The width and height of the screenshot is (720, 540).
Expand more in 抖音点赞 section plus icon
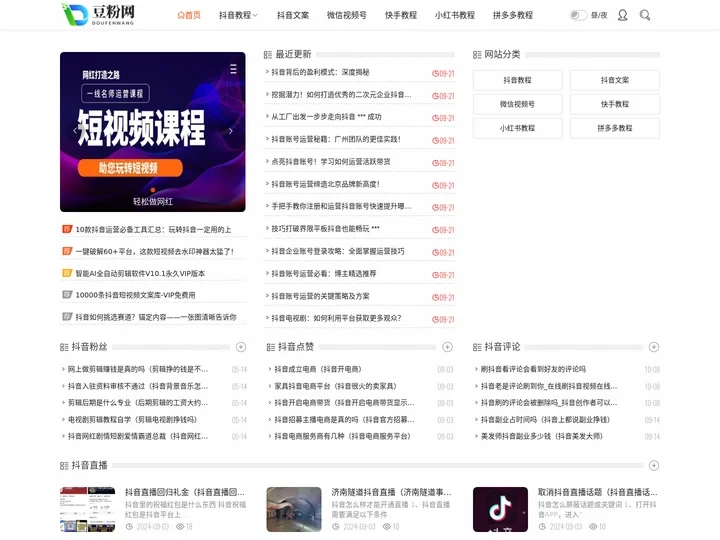447,347
